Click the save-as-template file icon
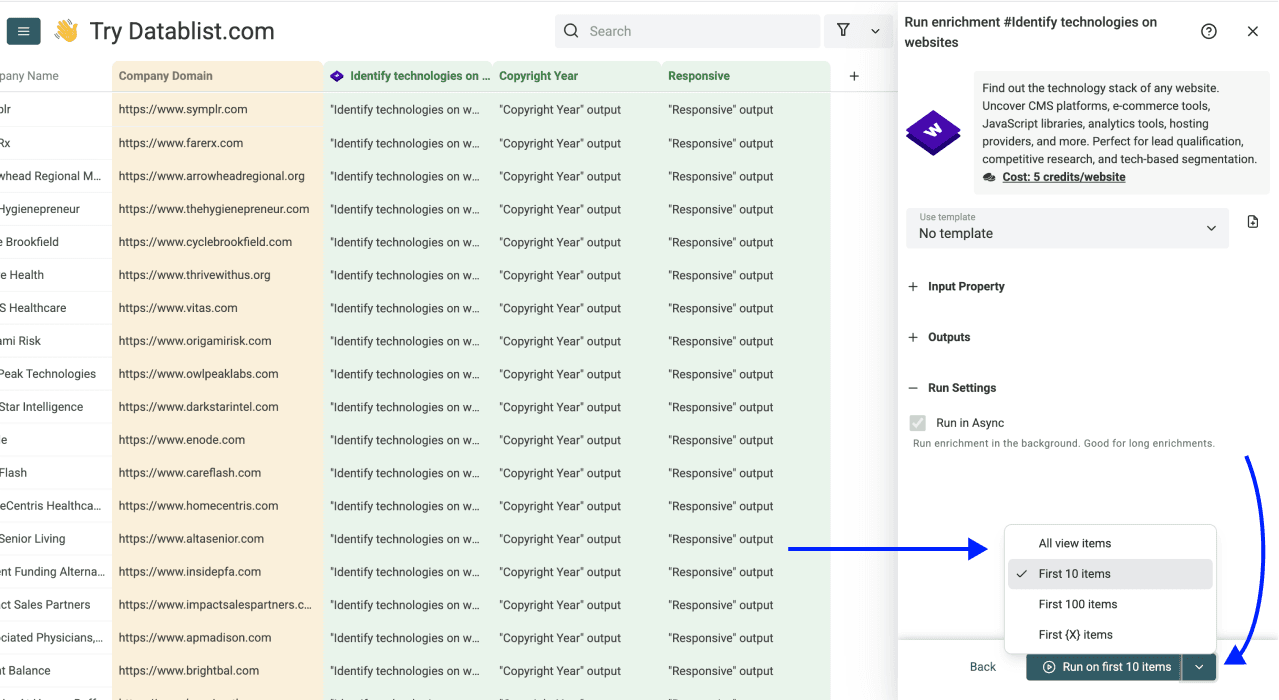The width and height of the screenshot is (1279, 700). [x=1252, y=221]
